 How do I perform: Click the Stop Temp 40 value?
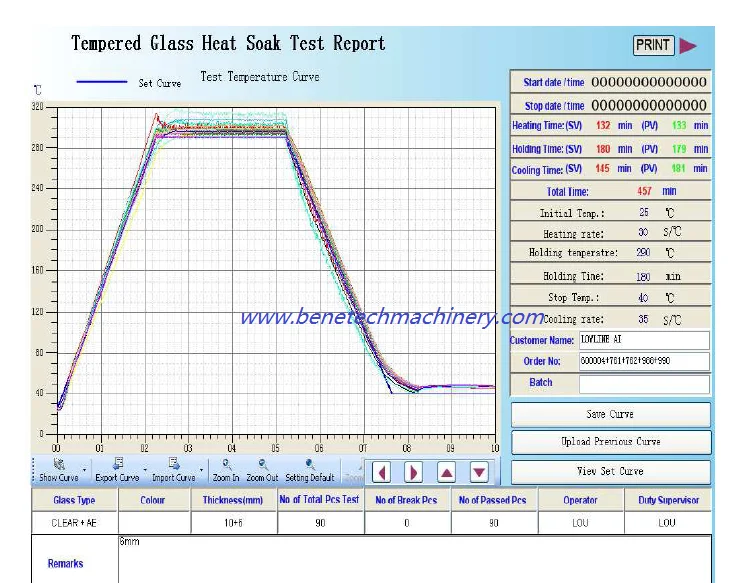[x=643, y=298]
